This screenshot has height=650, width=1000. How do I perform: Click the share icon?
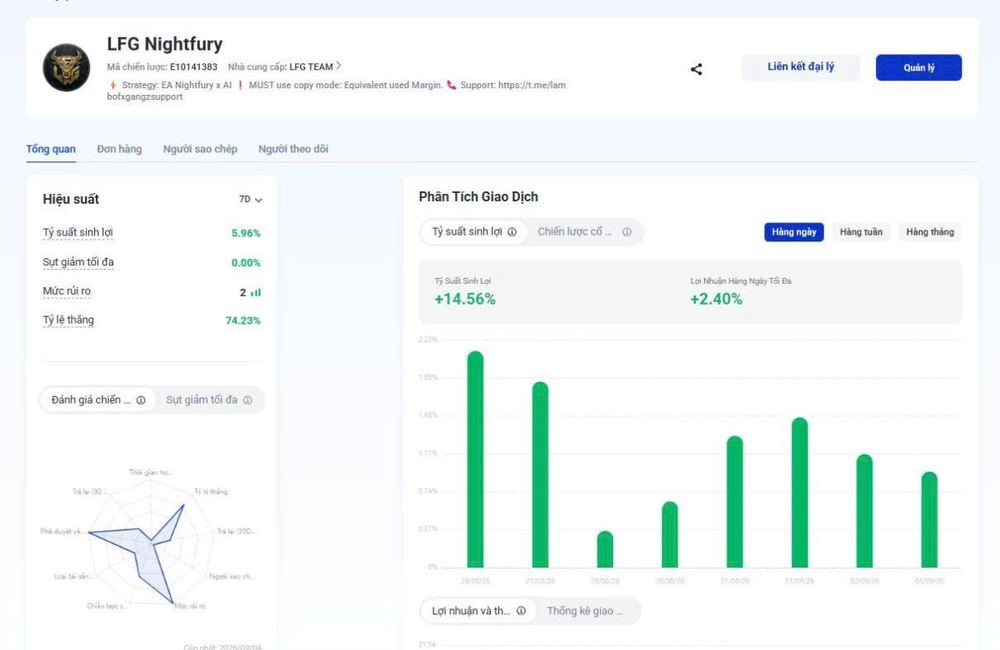point(696,69)
